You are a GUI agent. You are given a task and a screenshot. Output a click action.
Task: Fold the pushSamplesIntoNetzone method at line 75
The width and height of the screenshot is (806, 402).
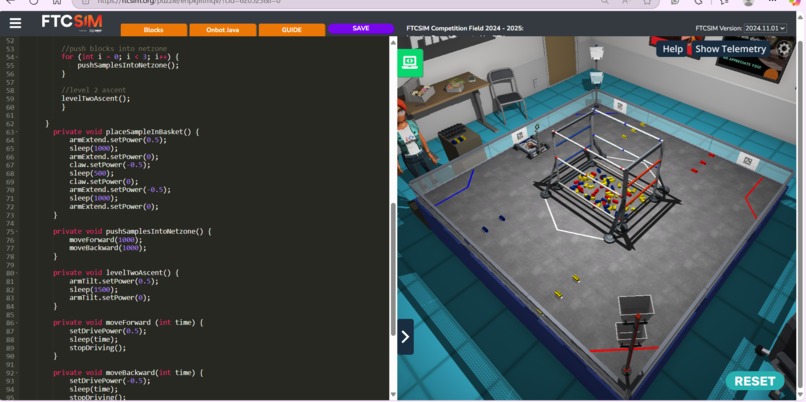pyautogui.click(x=16, y=232)
